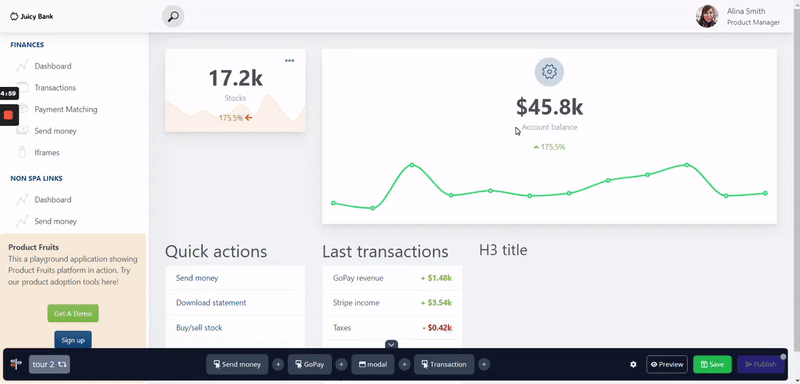Screen dimensions: 800x384
Task: Add step after Transaction step
Action: click(484, 364)
